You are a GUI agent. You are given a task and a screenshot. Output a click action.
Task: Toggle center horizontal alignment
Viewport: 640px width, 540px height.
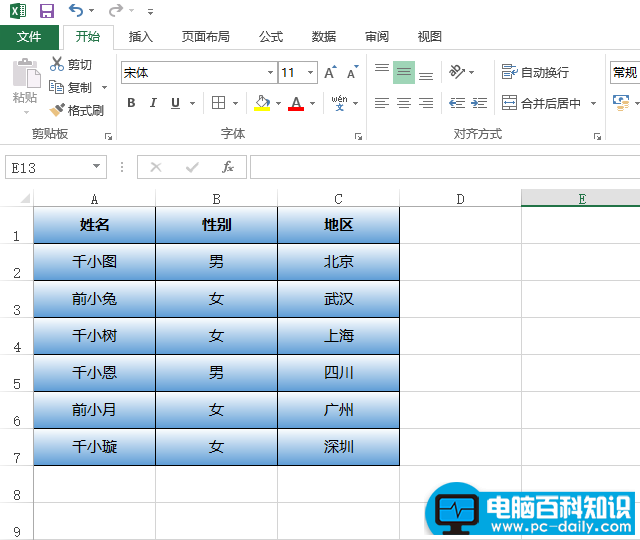click(404, 103)
